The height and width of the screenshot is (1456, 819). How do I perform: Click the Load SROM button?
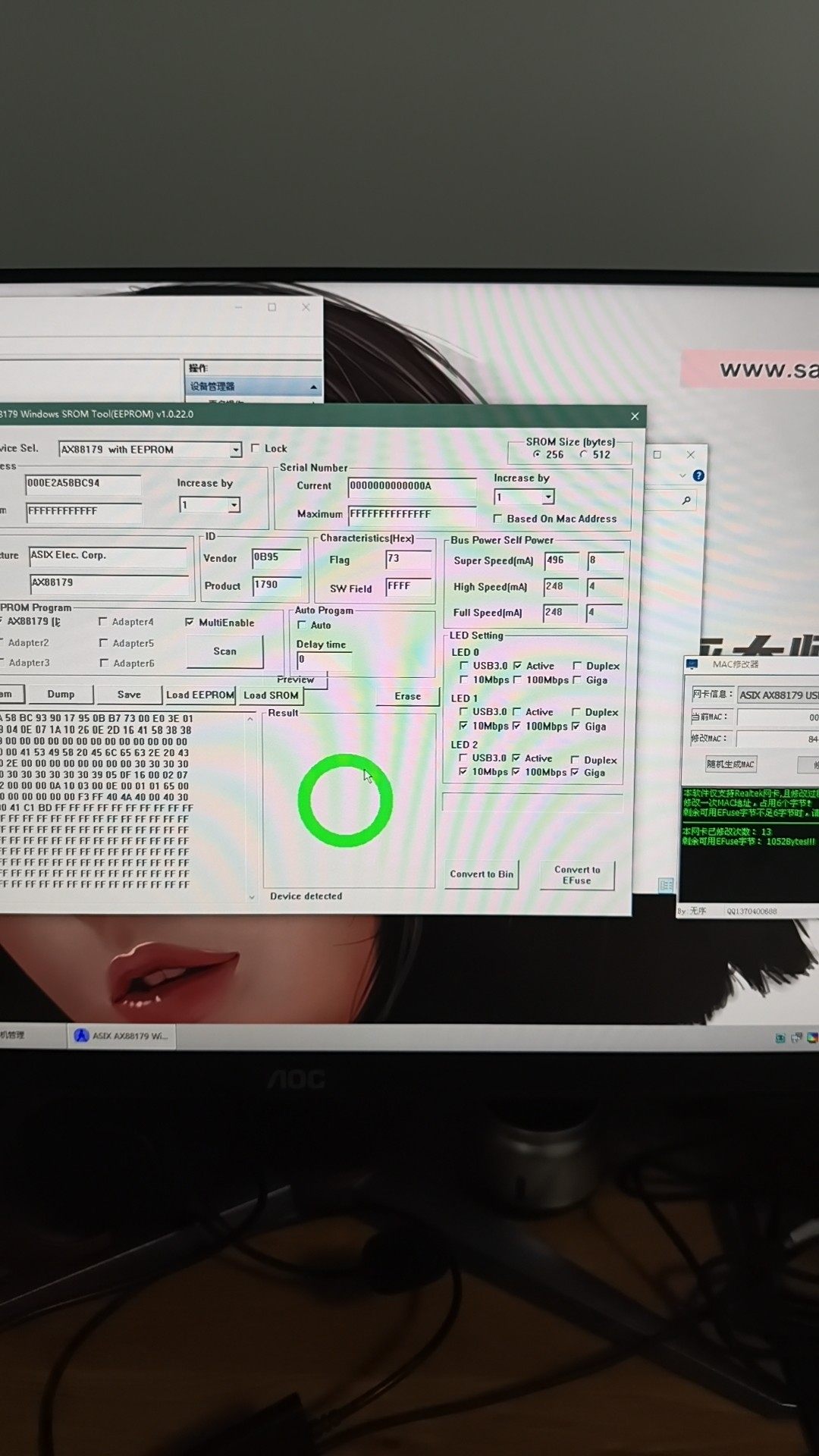[x=271, y=695]
